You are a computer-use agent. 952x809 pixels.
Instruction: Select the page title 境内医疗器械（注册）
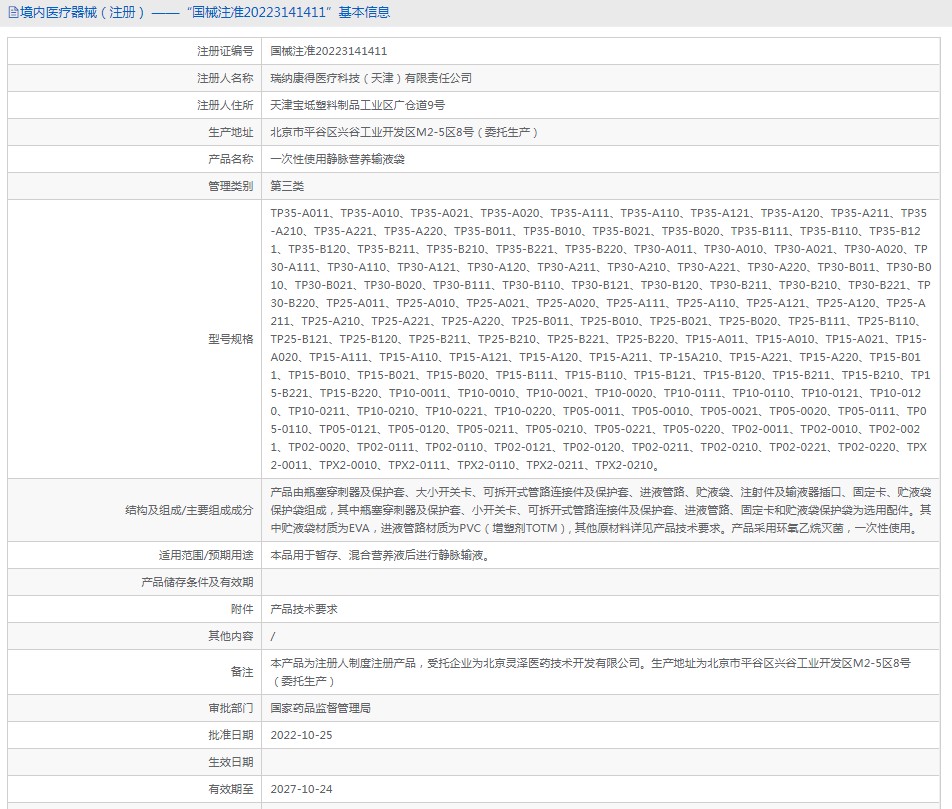pyautogui.click(x=83, y=13)
